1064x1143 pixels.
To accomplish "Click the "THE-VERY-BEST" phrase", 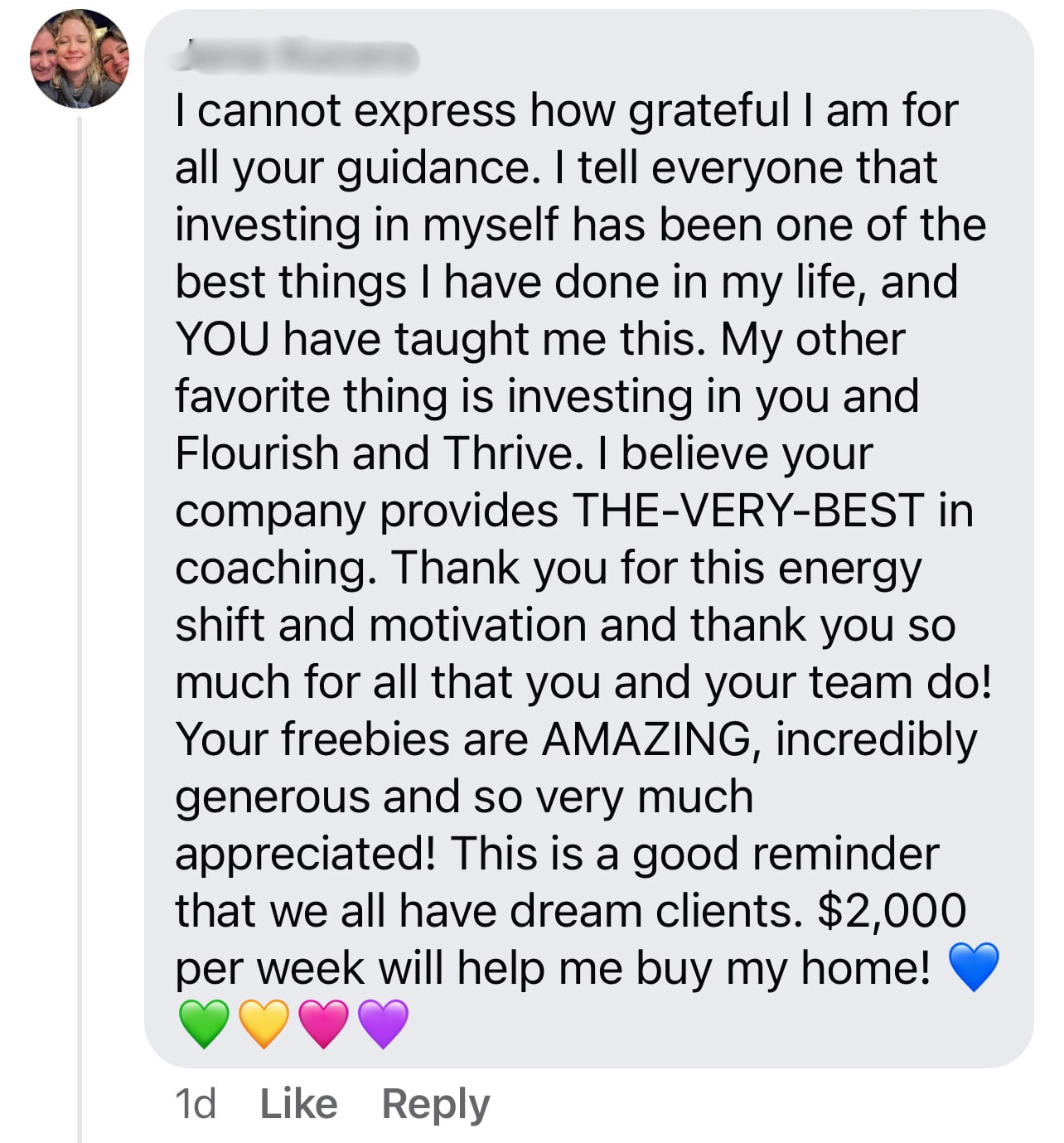I will (x=748, y=511).
